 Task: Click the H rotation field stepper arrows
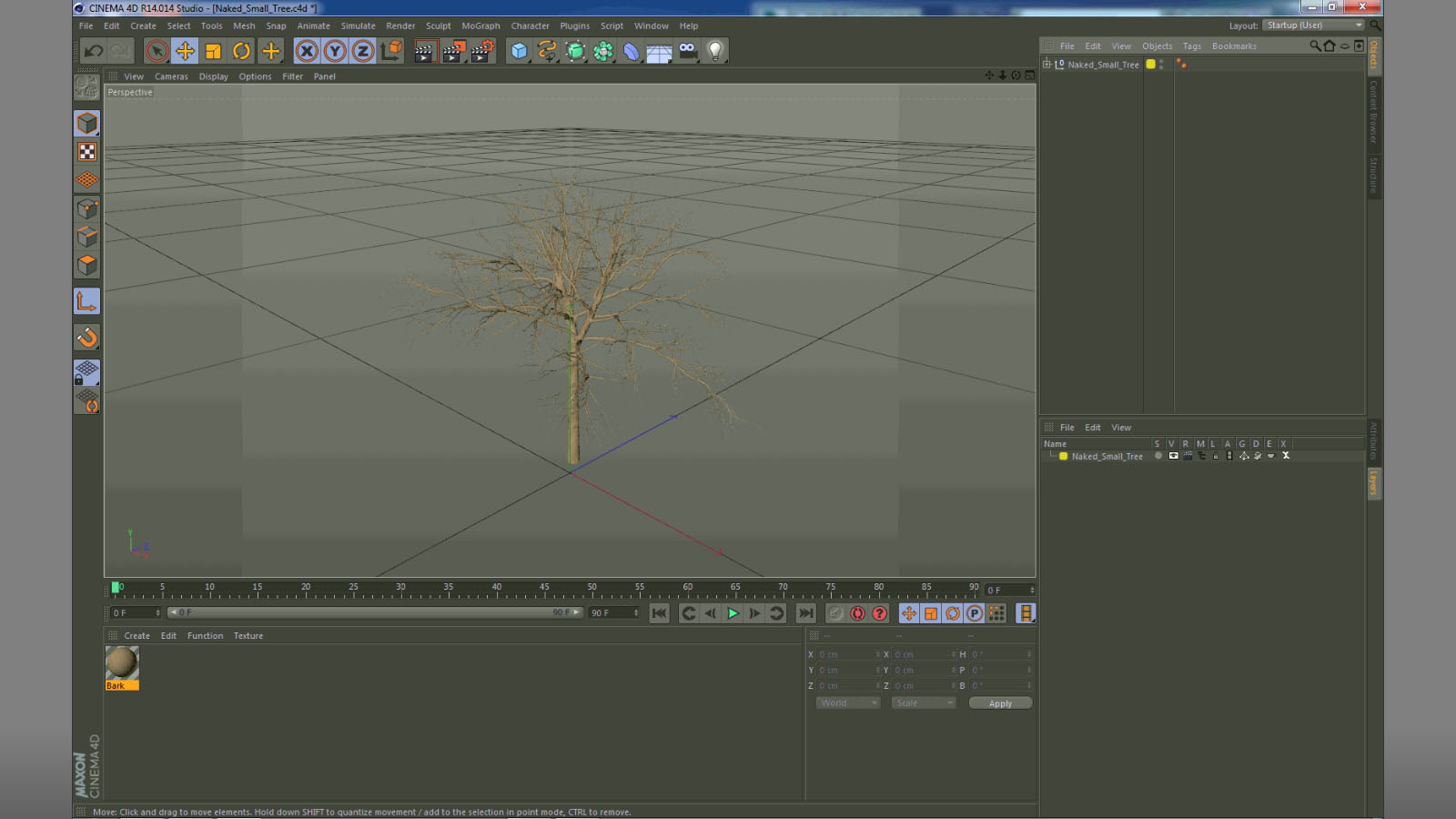click(x=1029, y=654)
